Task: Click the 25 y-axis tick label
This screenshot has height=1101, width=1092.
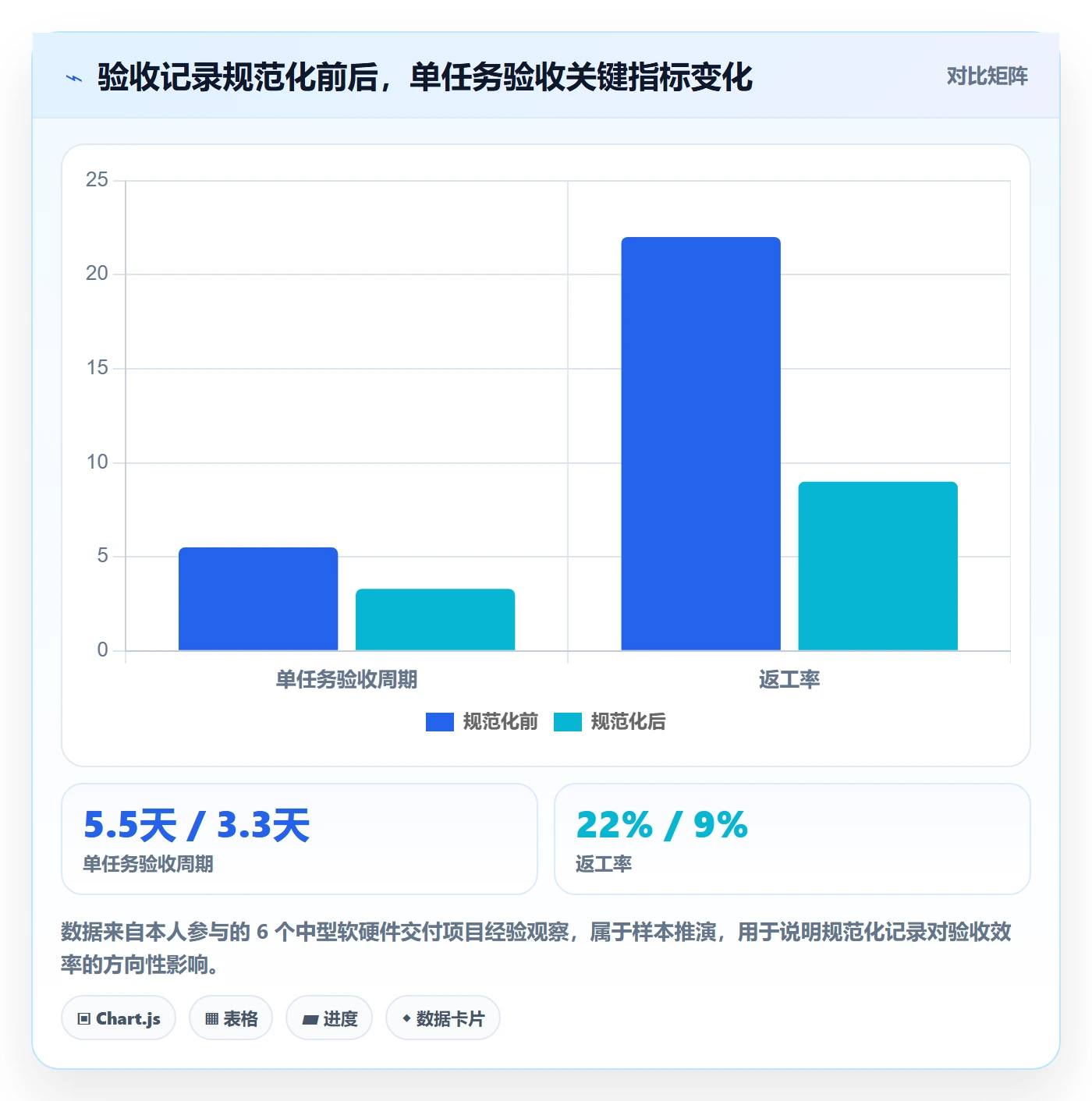Action: coord(97,180)
